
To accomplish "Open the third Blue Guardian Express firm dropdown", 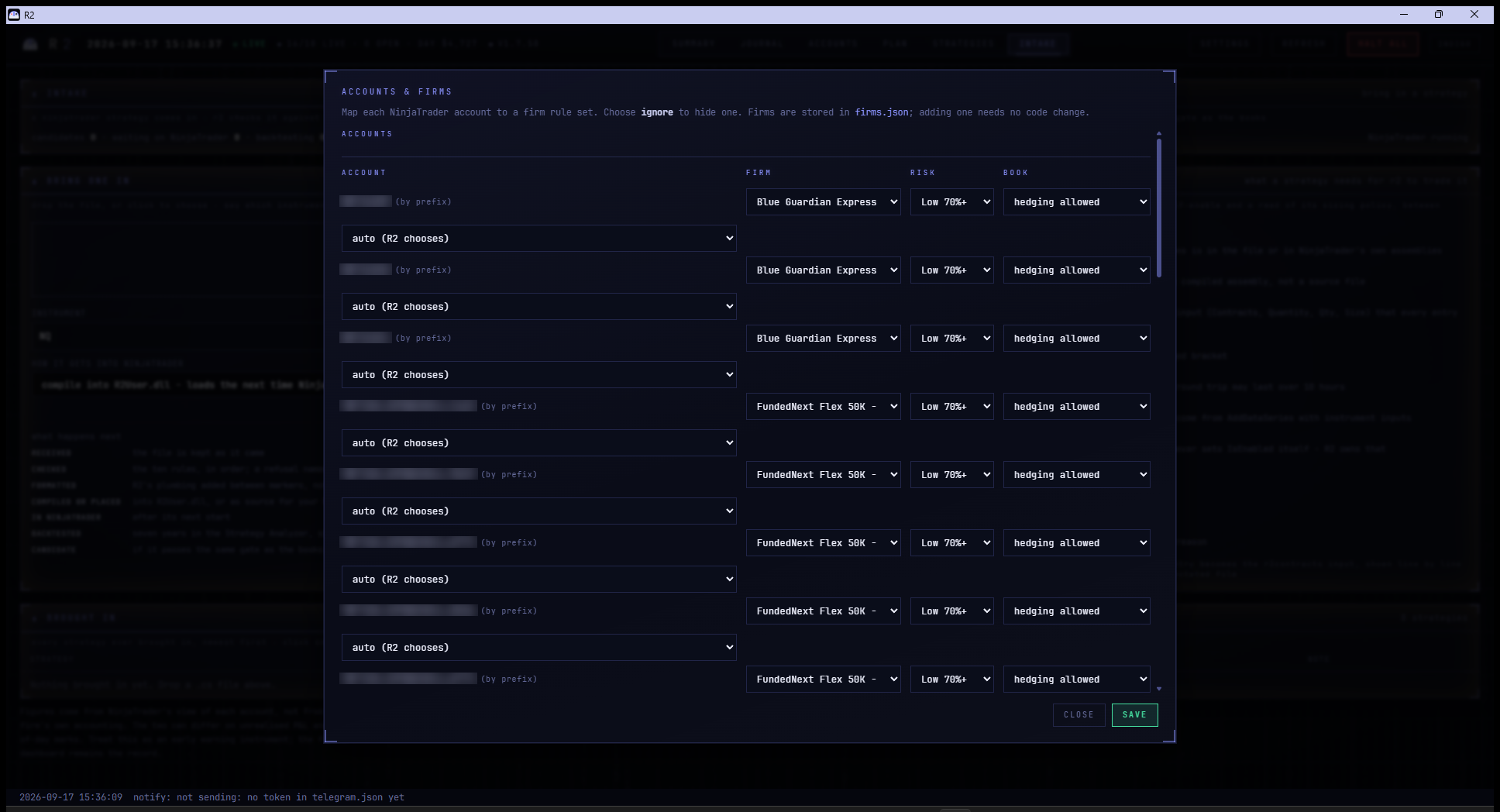I will (823, 338).
